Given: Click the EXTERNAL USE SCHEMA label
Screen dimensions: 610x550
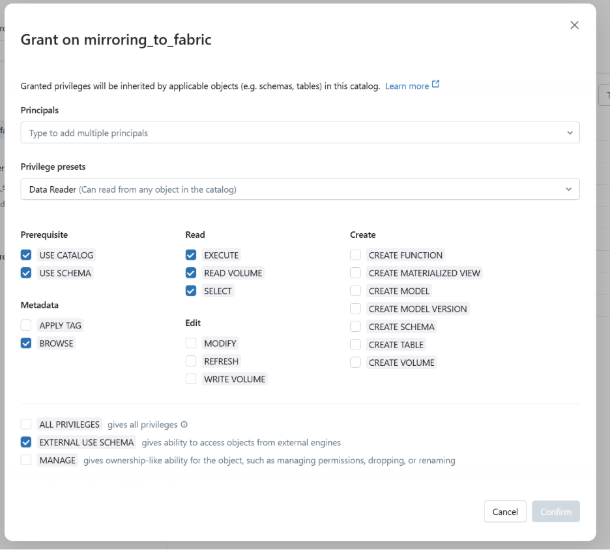Looking at the screenshot, I should 86,442.
